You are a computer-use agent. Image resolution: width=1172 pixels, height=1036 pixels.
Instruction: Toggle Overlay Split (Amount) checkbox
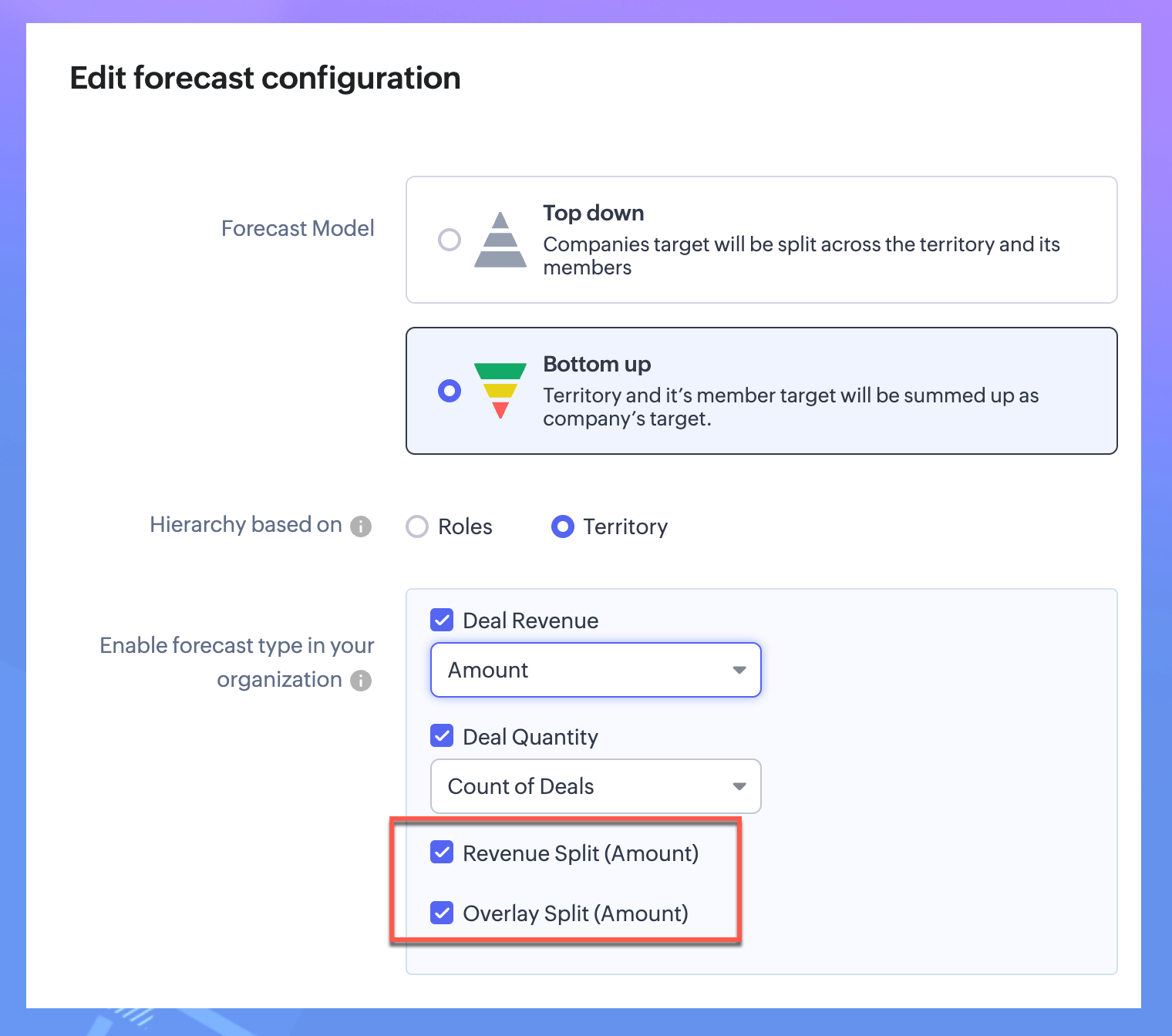coord(442,913)
